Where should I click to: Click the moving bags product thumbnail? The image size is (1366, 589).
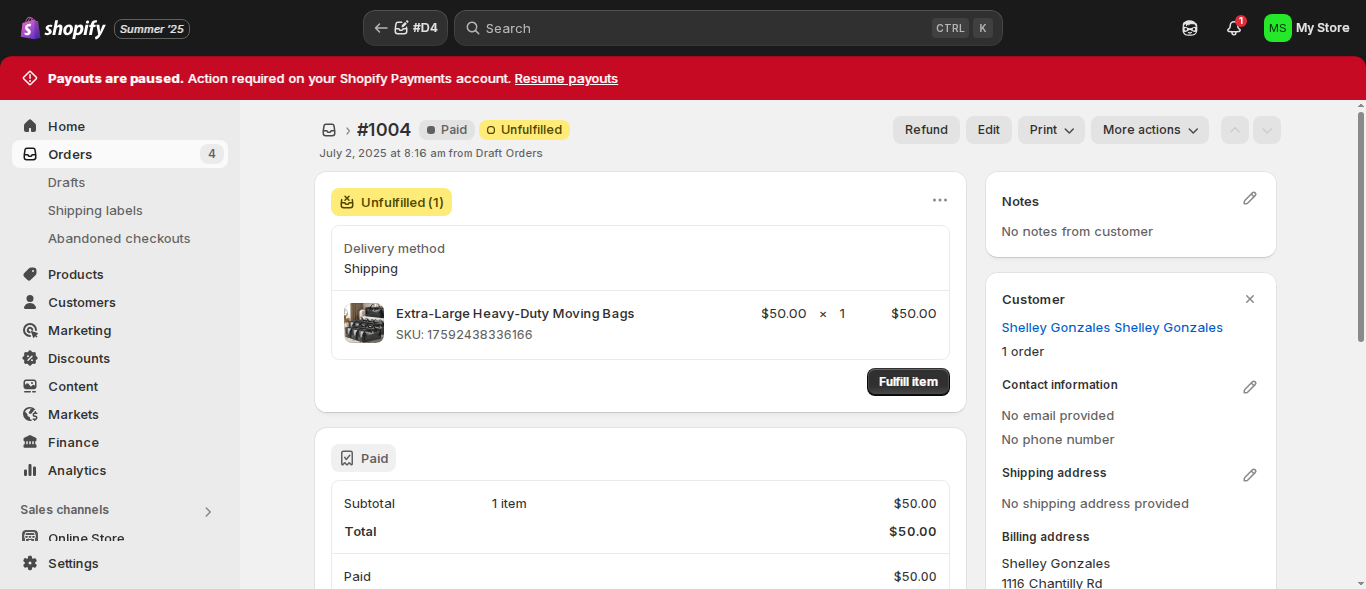click(364, 323)
